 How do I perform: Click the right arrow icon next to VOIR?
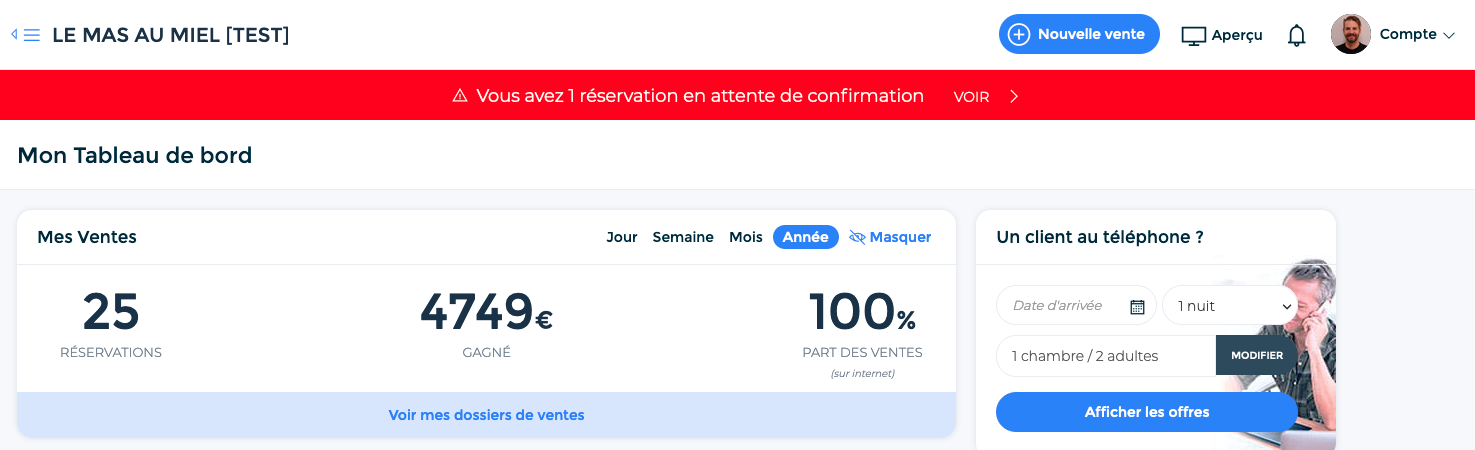[x=1014, y=96]
